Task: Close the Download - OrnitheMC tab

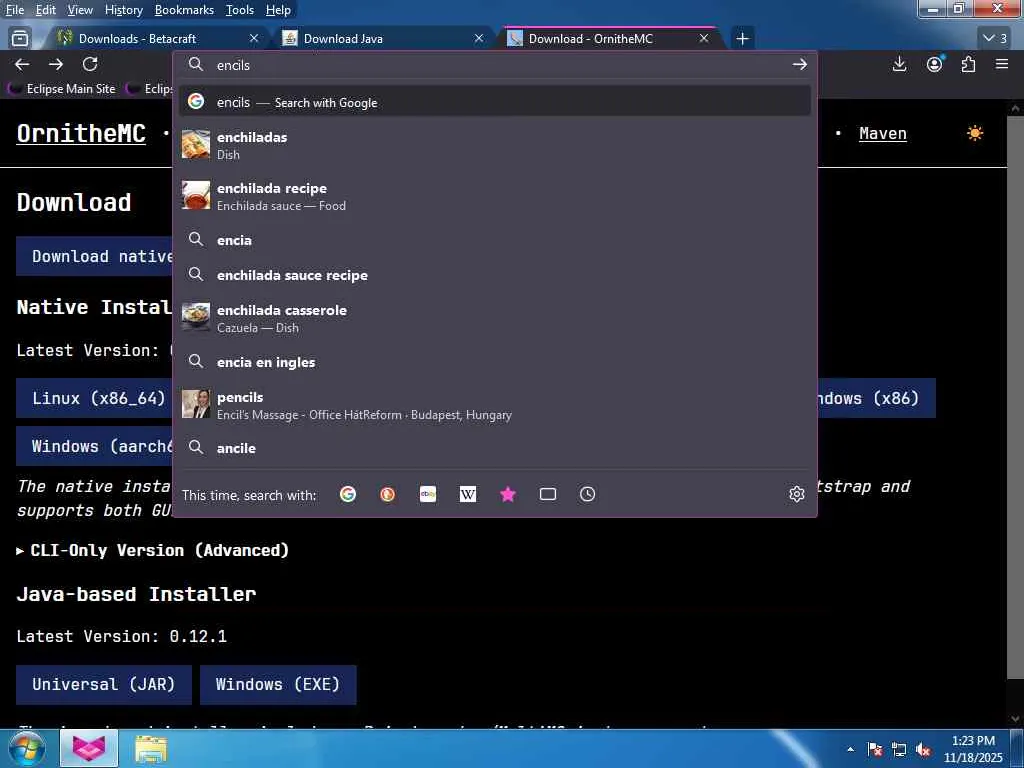Action: 704,39
